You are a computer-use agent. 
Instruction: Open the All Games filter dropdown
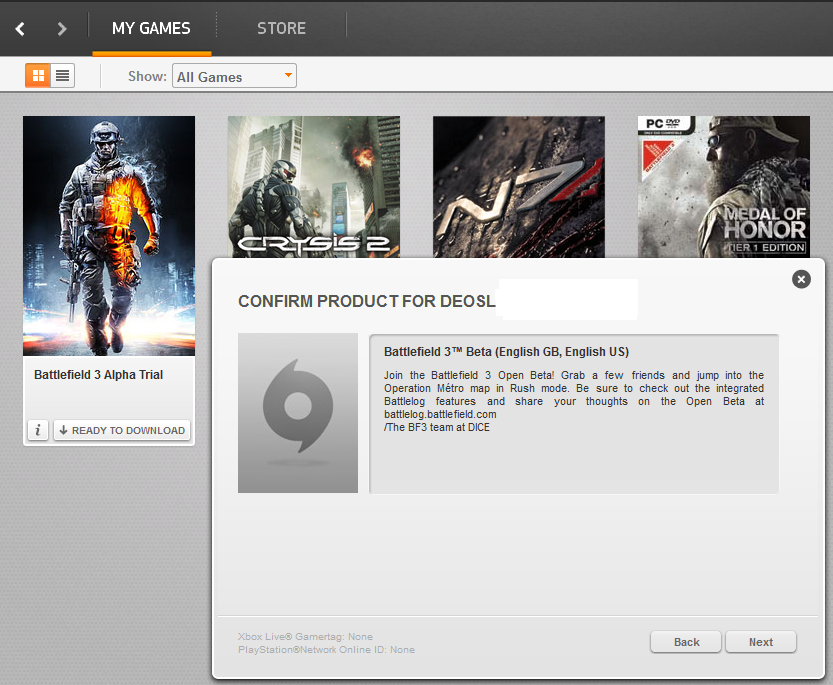click(234, 76)
